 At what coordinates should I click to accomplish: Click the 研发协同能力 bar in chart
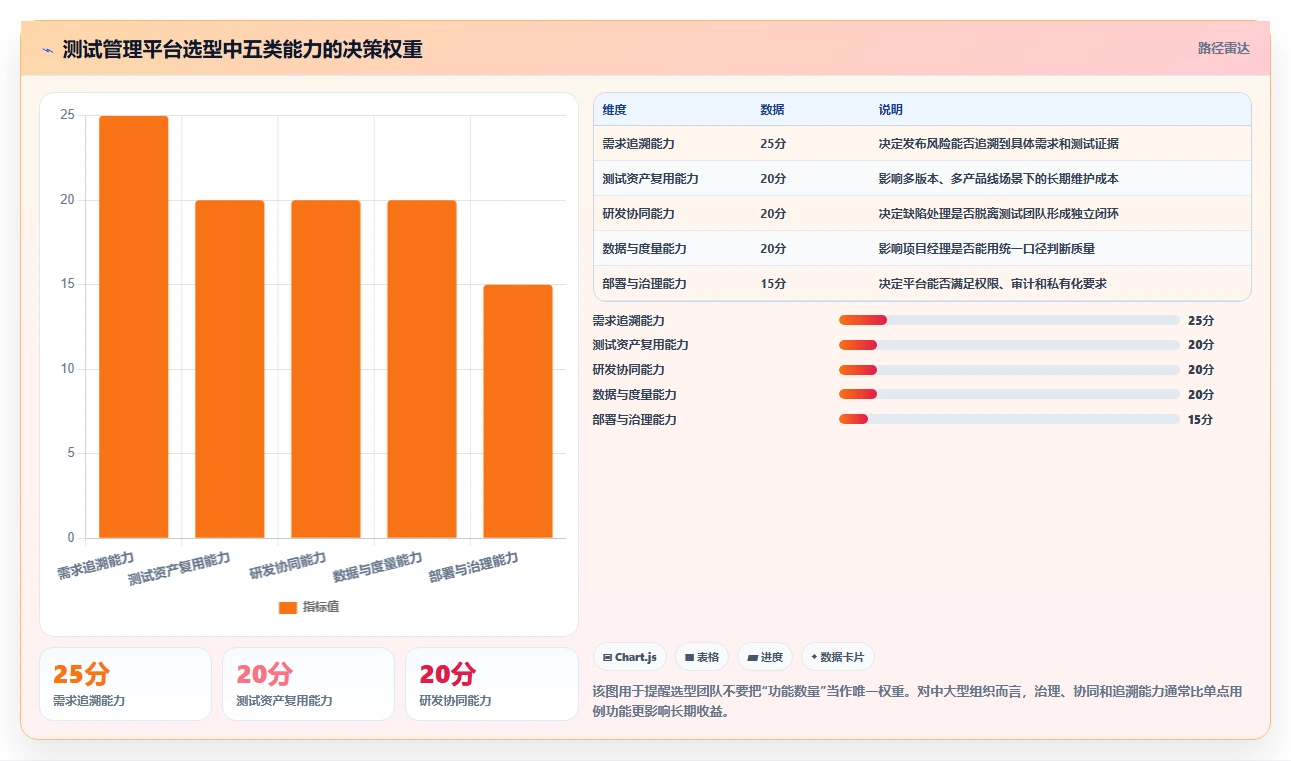[x=326, y=369]
